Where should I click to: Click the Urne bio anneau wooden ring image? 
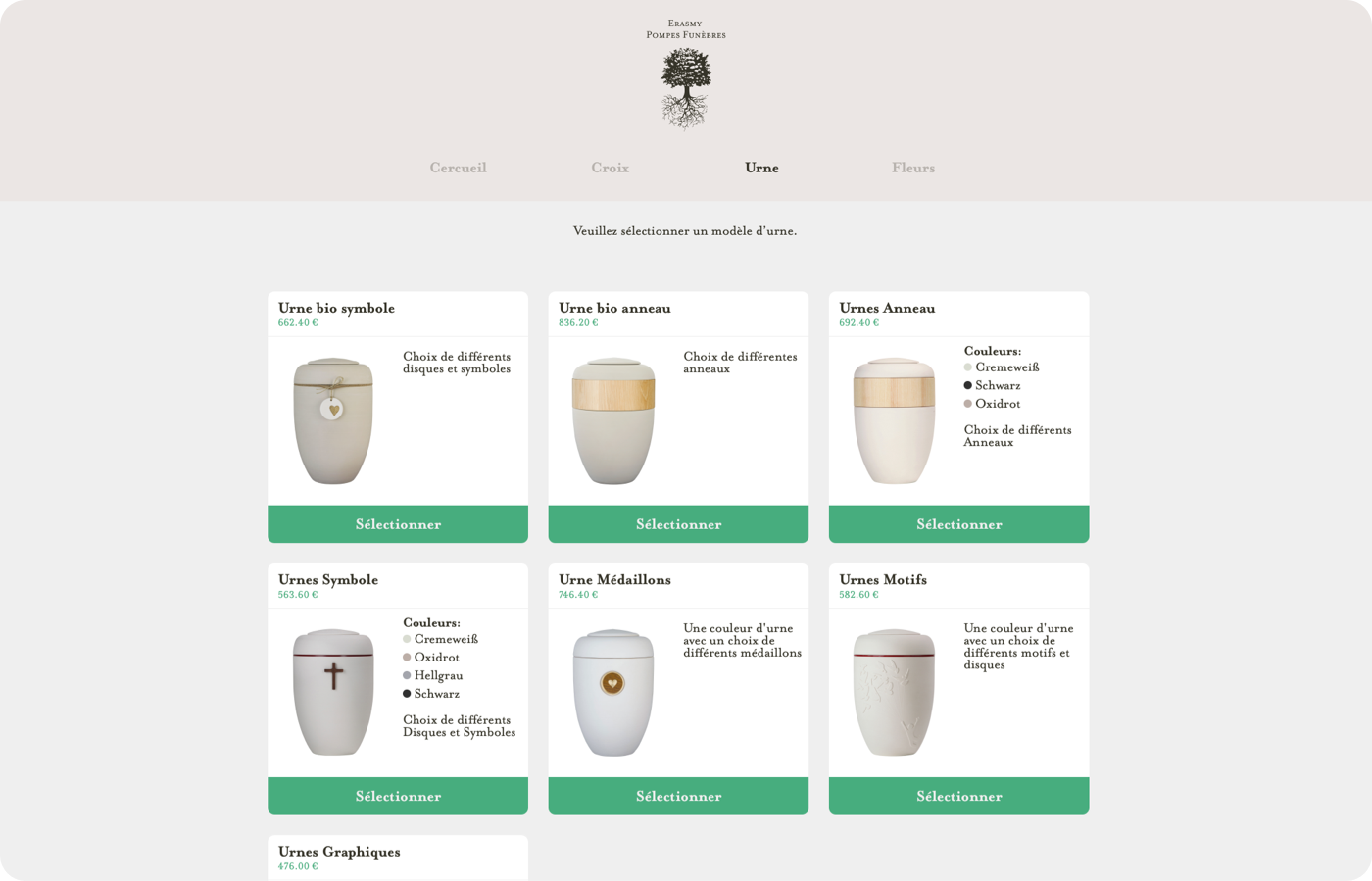[613, 420]
